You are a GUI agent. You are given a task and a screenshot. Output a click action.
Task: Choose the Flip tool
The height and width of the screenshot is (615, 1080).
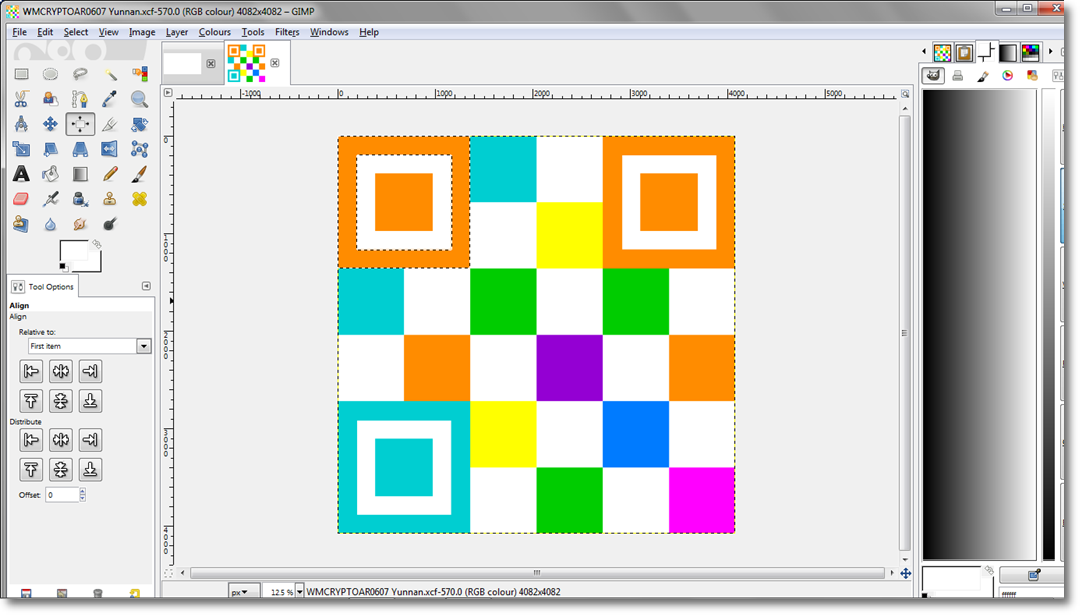[x=110, y=149]
